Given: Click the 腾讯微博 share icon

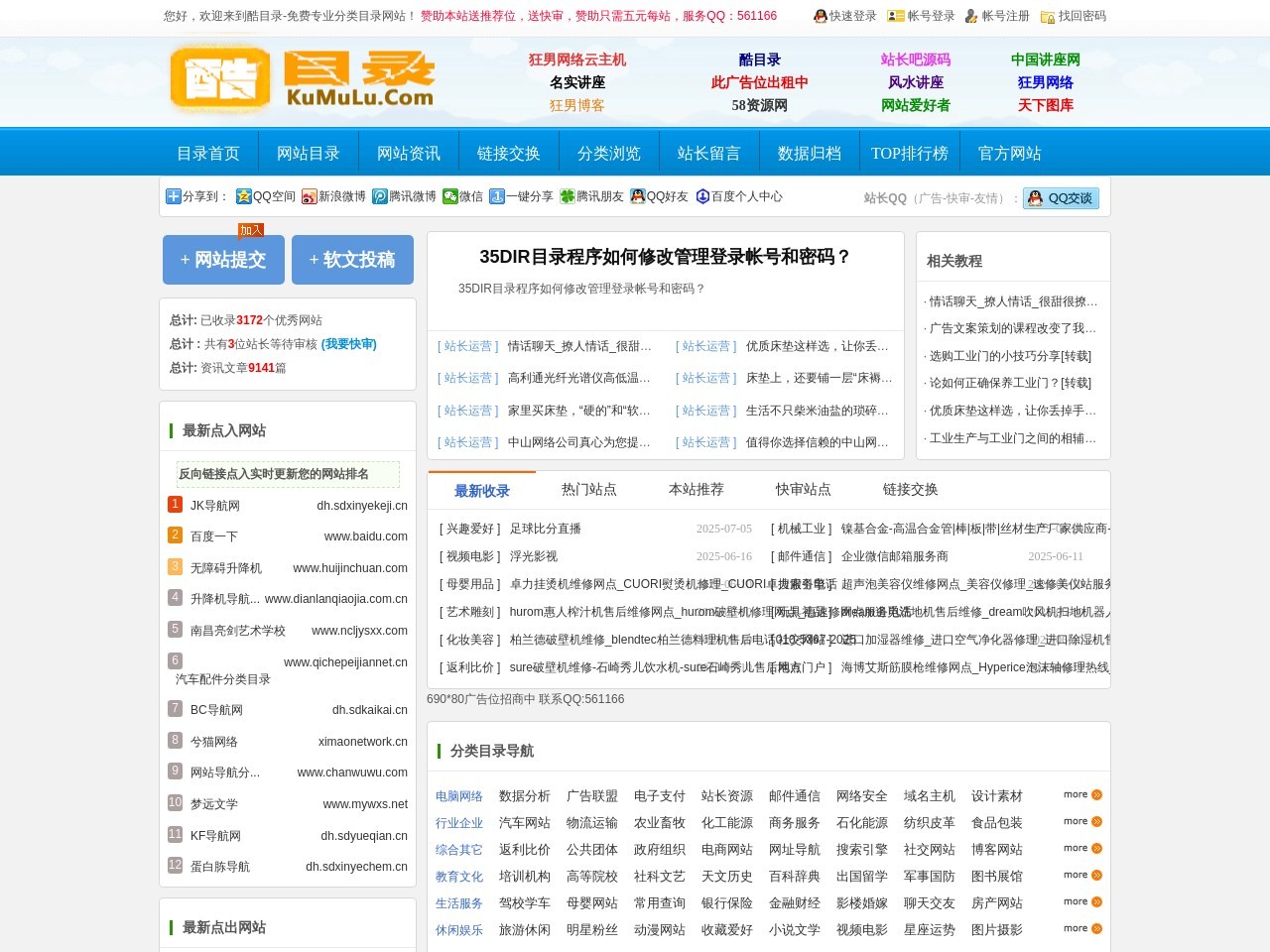Looking at the screenshot, I should tap(380, 196).
